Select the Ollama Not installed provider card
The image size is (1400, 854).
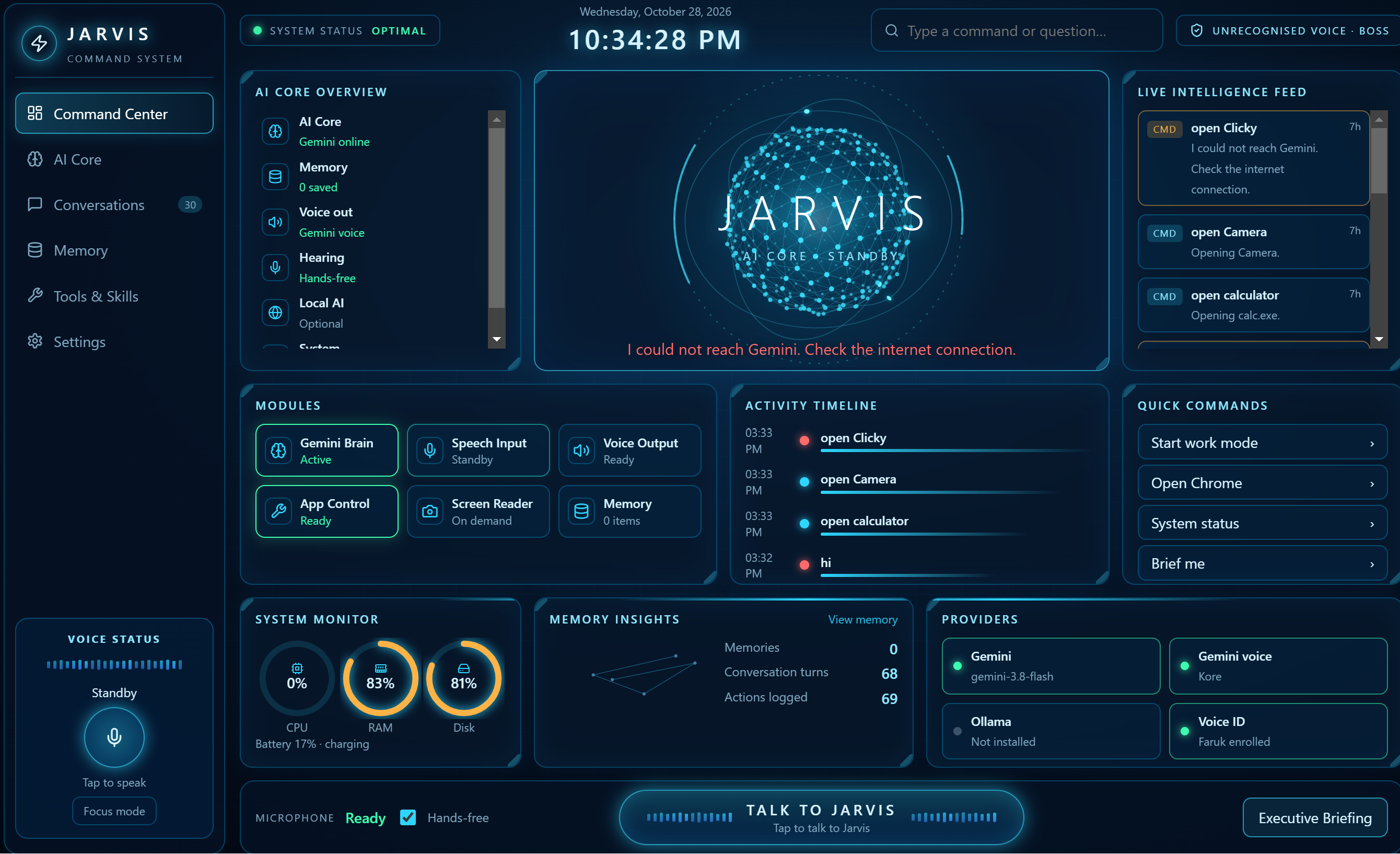tap(1051, 731)
